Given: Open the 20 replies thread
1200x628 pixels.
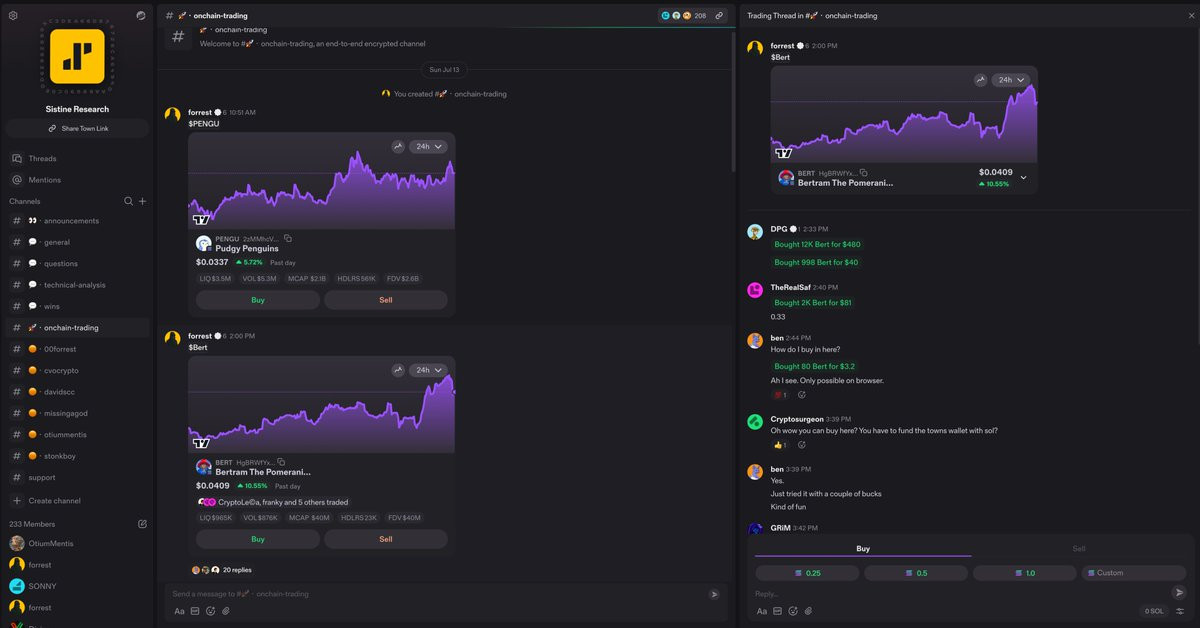Looking at the screenshot, I should click(x=237, y=570).
